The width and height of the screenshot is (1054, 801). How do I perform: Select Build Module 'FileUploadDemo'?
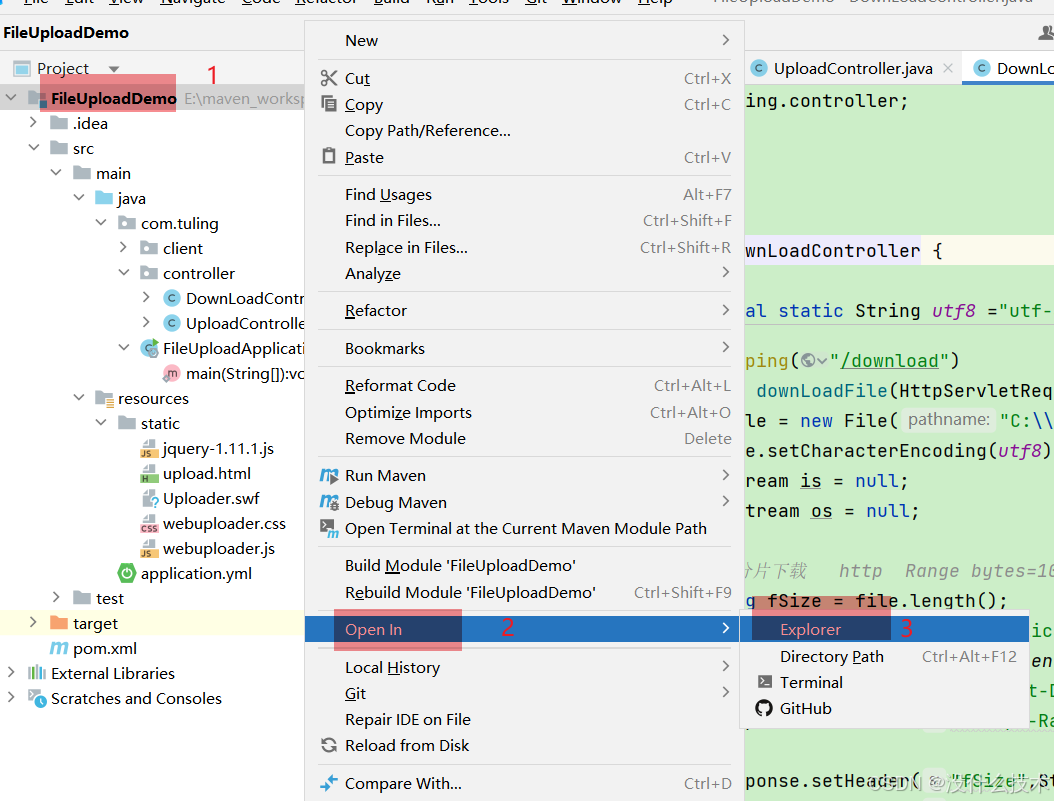tap(524, 566)
